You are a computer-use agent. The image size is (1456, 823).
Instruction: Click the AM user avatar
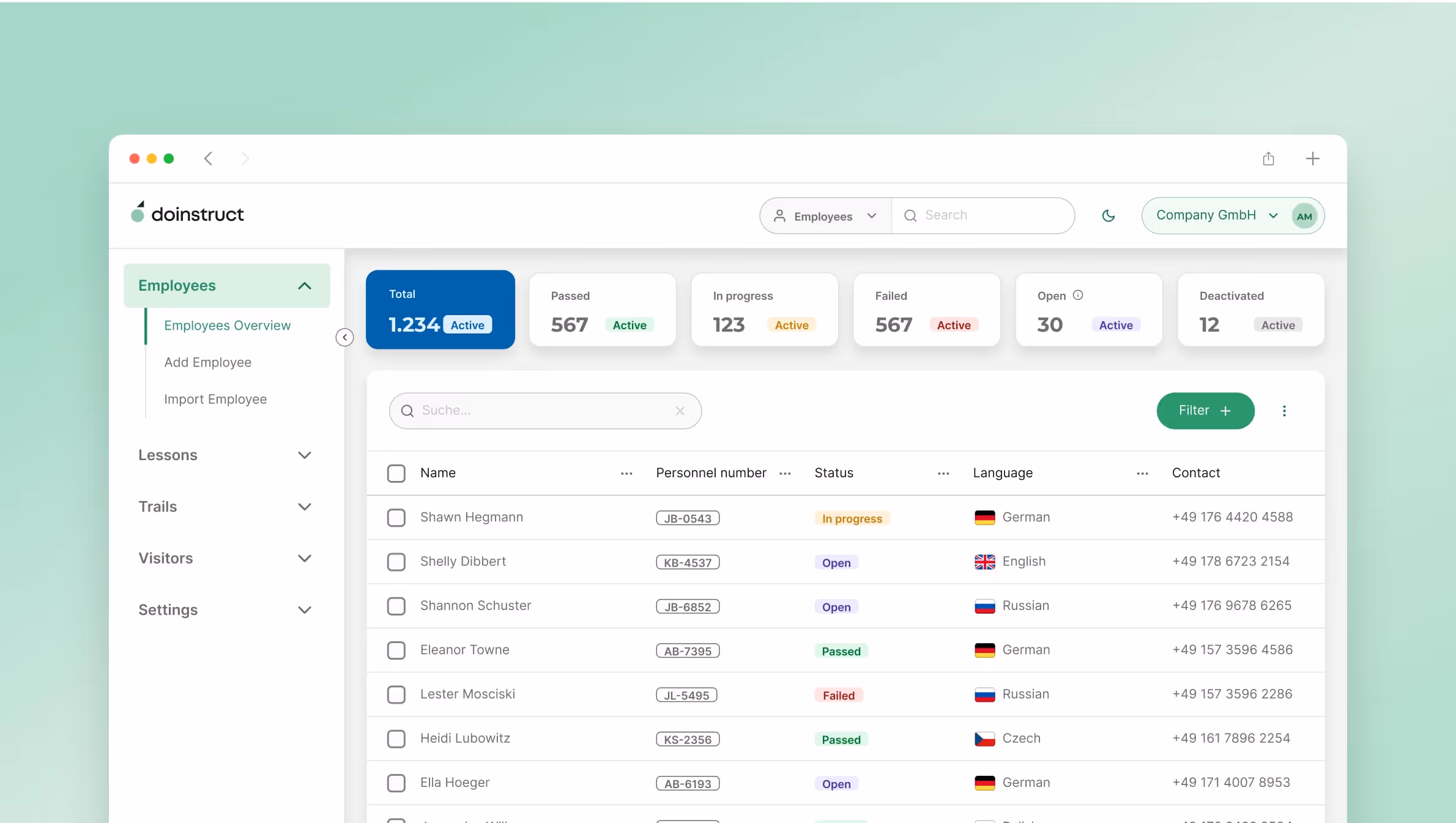(x=1304, y=216)
